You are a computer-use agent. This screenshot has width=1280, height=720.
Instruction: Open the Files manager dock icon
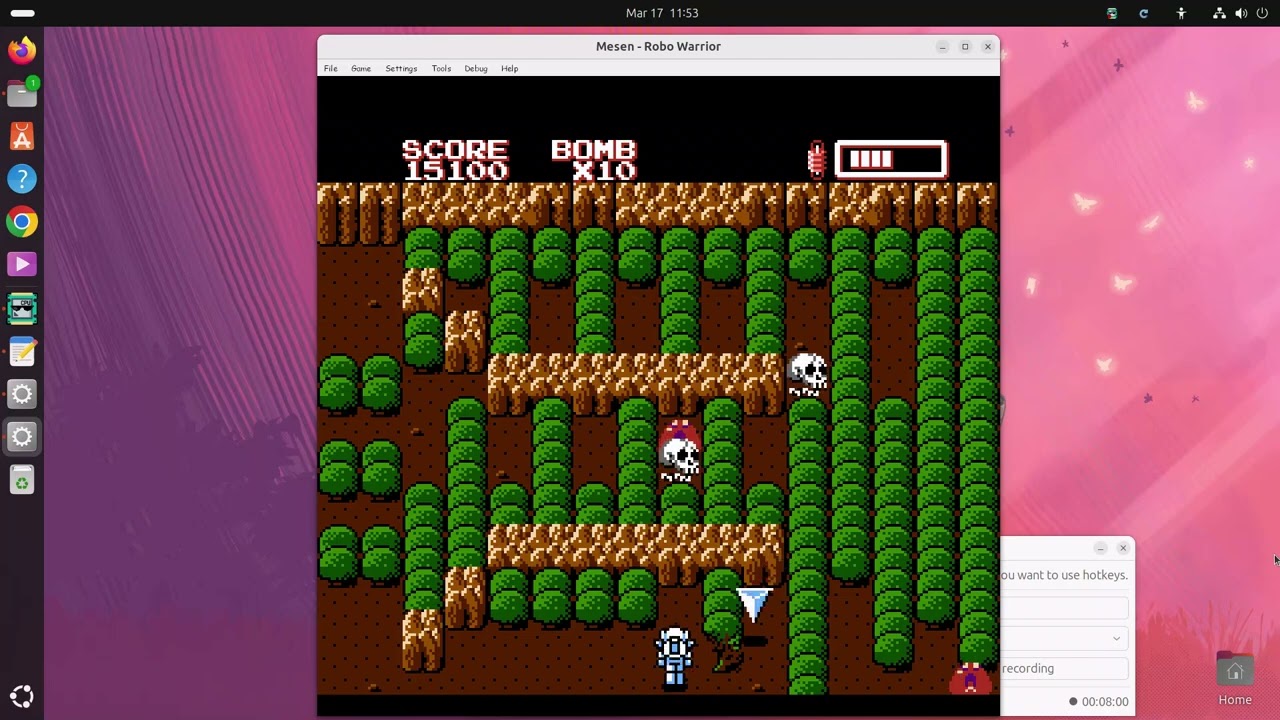click(x=22, y=93)
